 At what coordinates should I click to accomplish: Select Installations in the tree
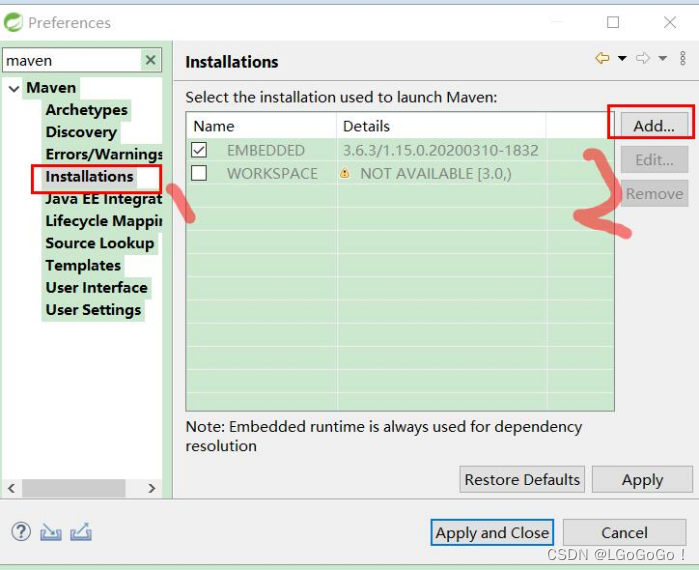point(90,176)
